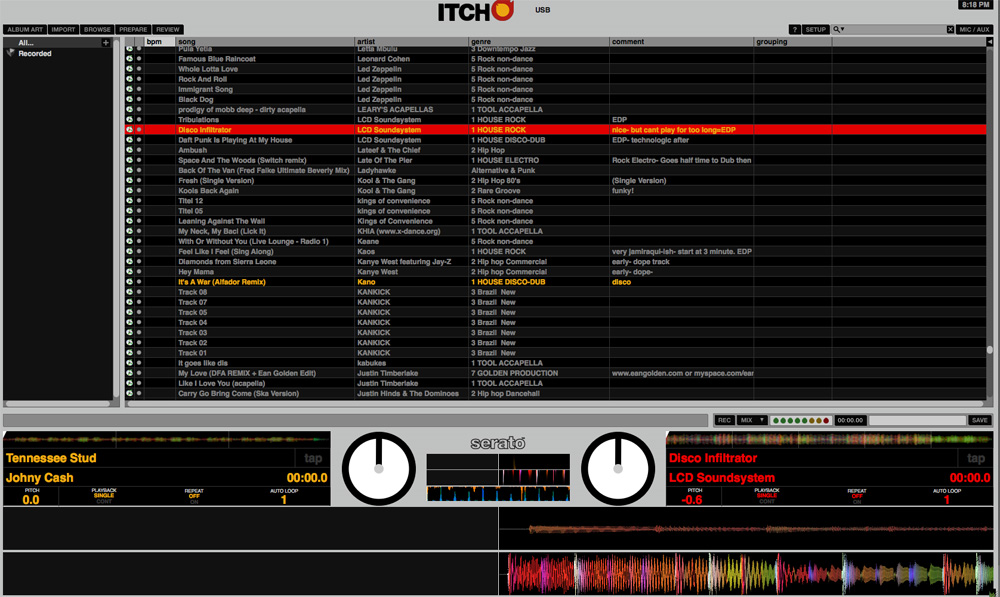This screenshot has width=1000, height=597.
Task: Open the REVIEW tab
Action: coord(168,29)
